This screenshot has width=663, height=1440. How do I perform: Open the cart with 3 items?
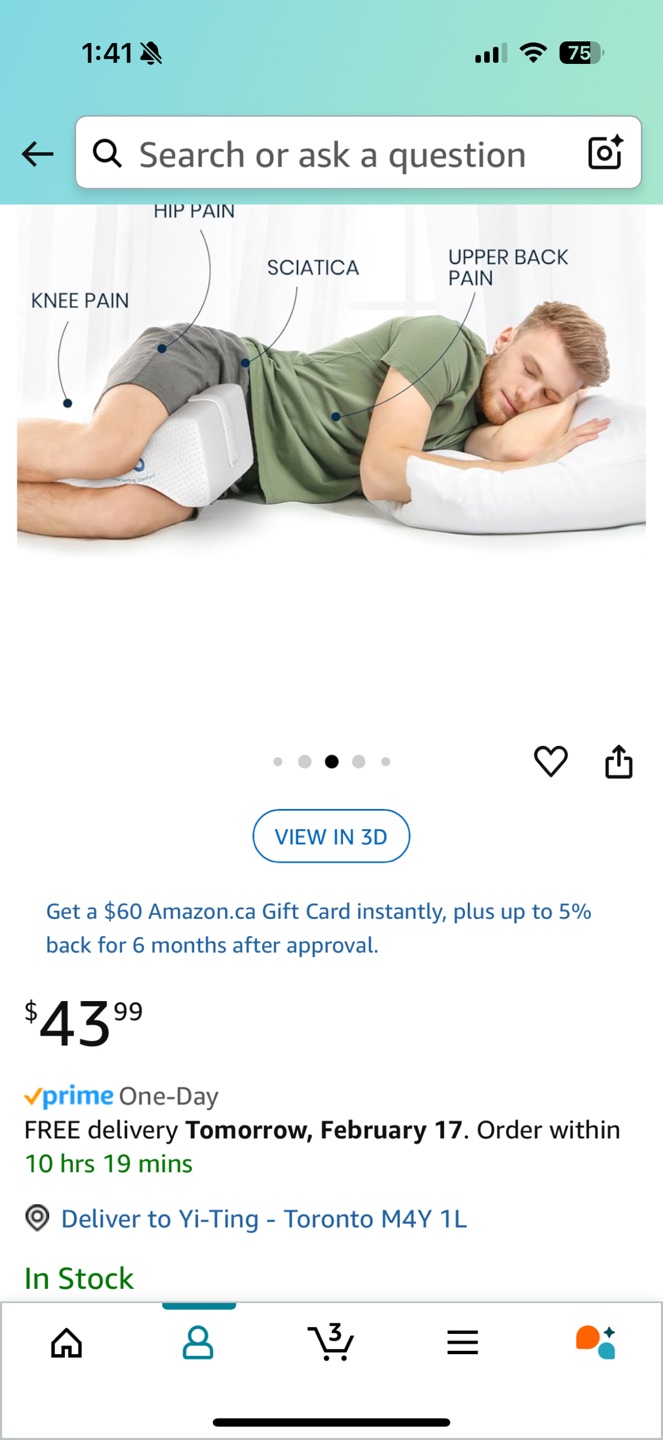pos(331,1342)
